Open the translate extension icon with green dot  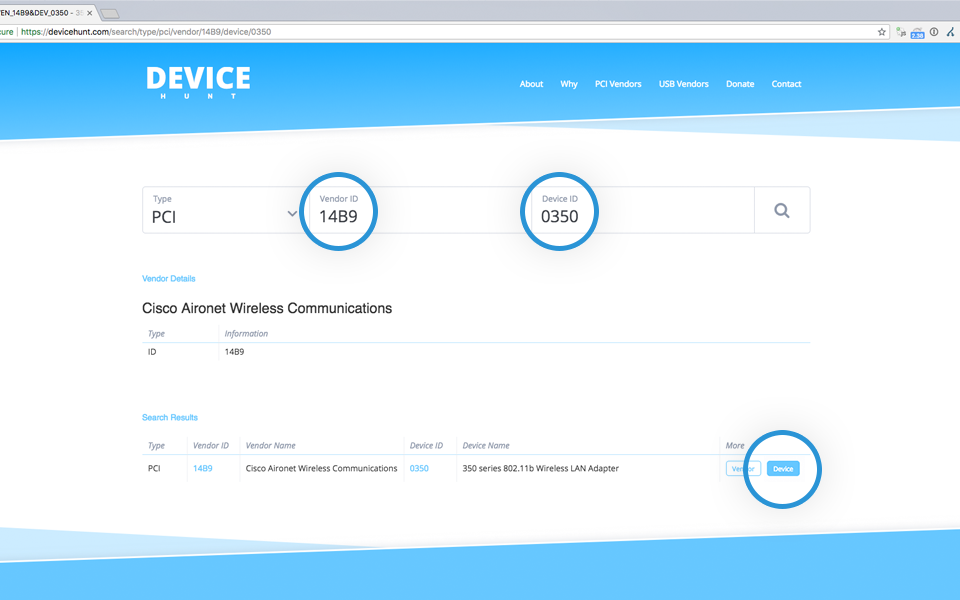pos(901,32)
